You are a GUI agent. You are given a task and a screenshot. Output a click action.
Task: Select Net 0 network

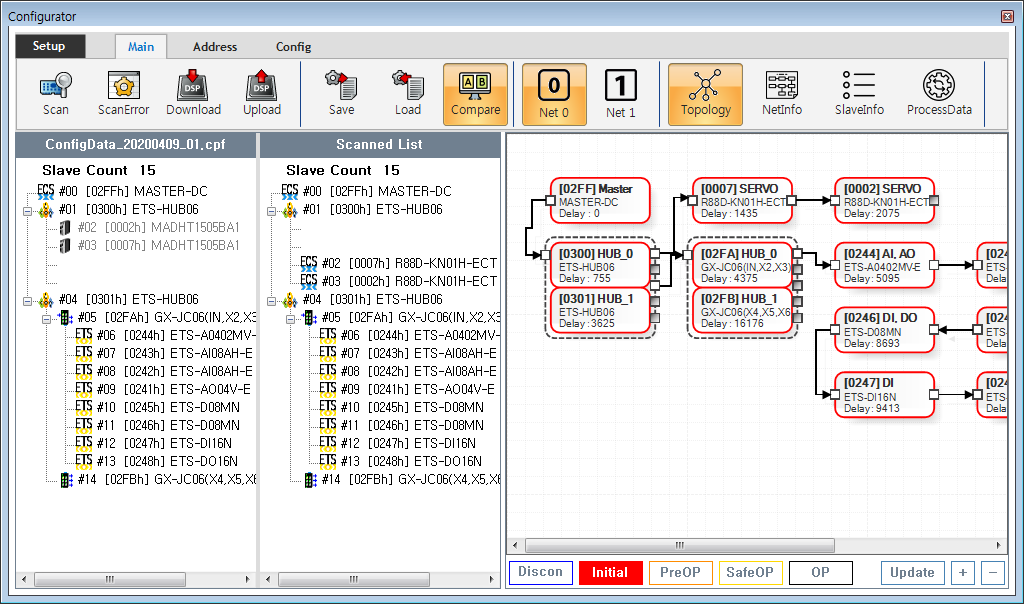[554, 93]
